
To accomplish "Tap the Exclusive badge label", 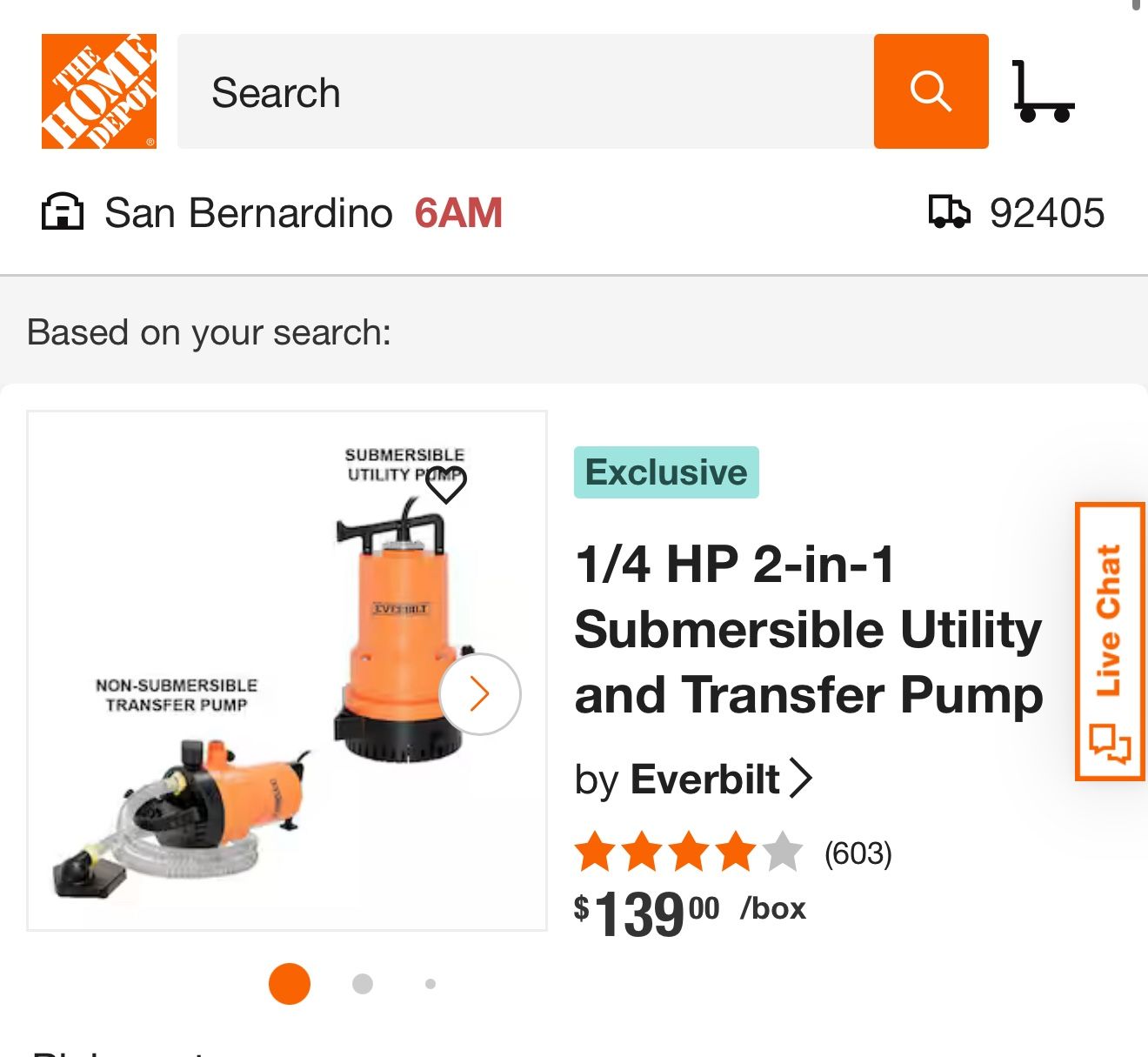I will 665,472.
